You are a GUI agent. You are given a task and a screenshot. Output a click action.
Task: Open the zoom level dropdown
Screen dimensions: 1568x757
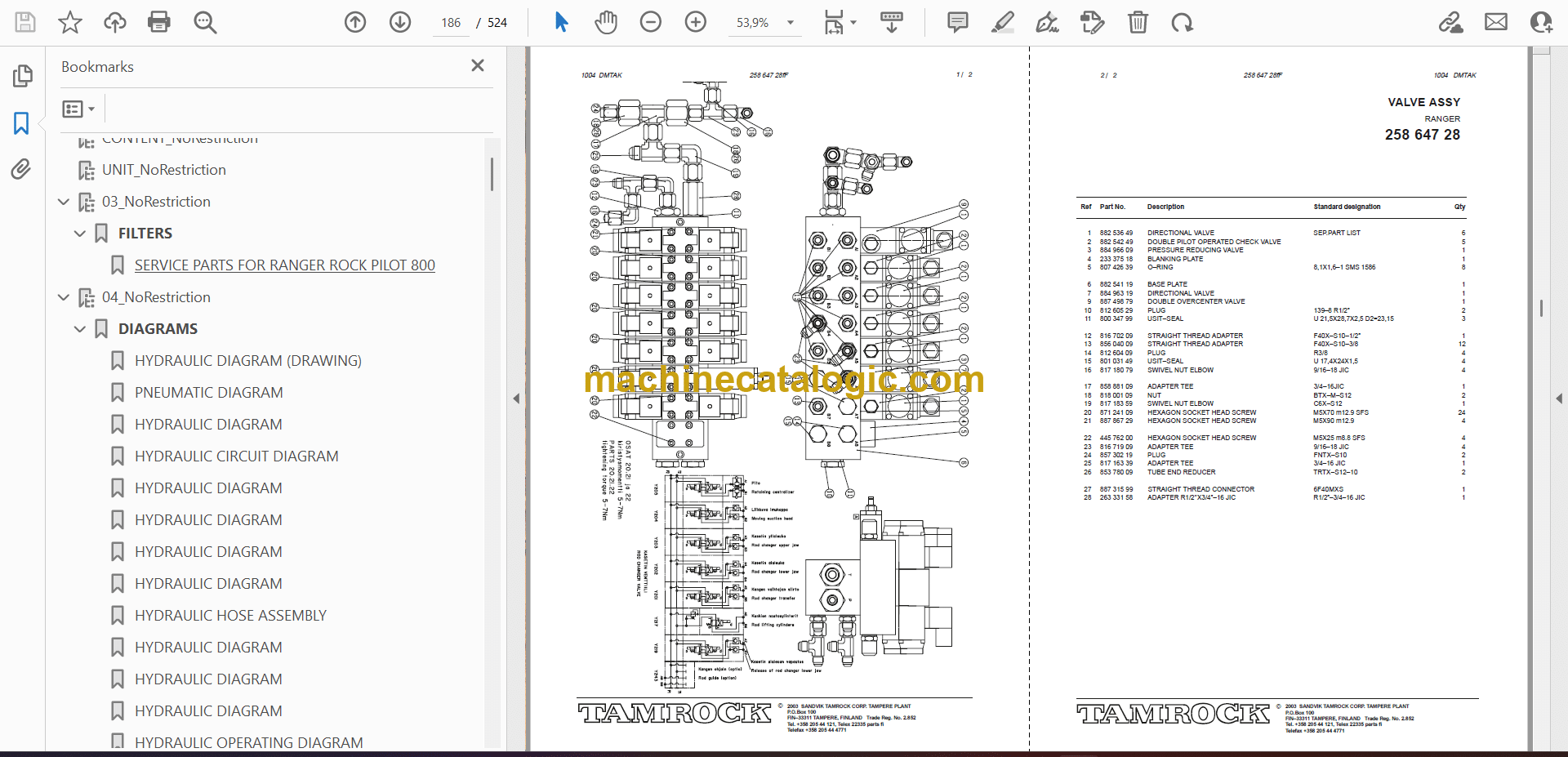tap(791, 23)
